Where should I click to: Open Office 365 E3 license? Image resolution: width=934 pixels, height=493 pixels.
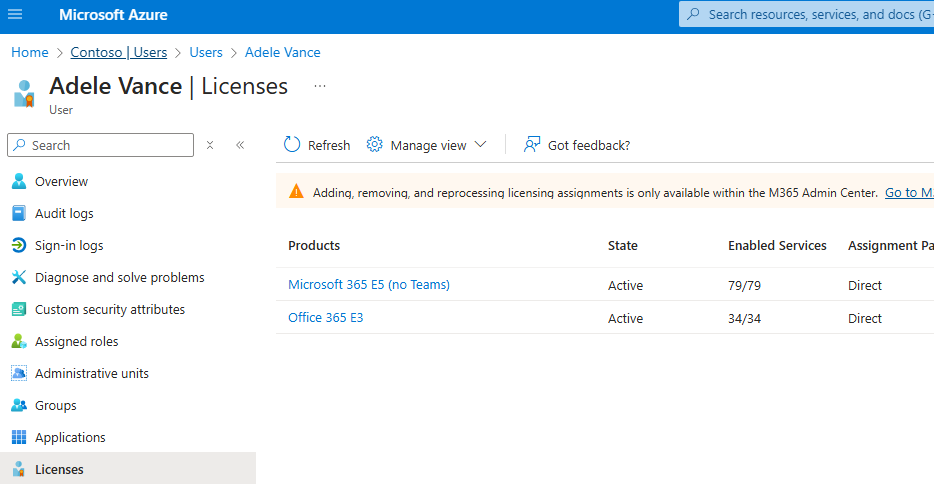[326, 317]
